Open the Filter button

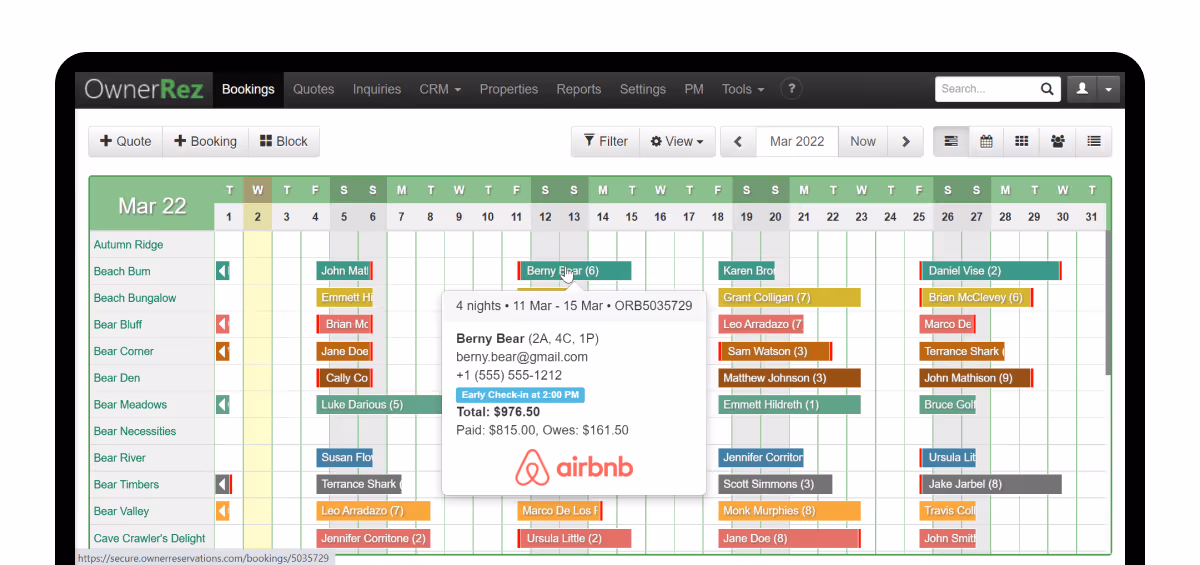pyautogui.click(x=605, y=141)
